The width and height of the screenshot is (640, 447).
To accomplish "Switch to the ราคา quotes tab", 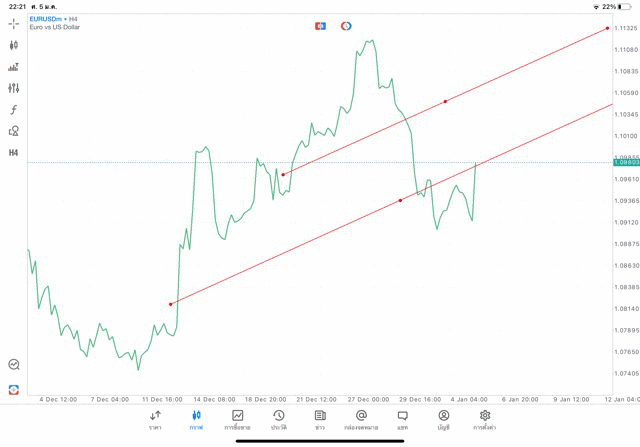I will coord(155,419).
